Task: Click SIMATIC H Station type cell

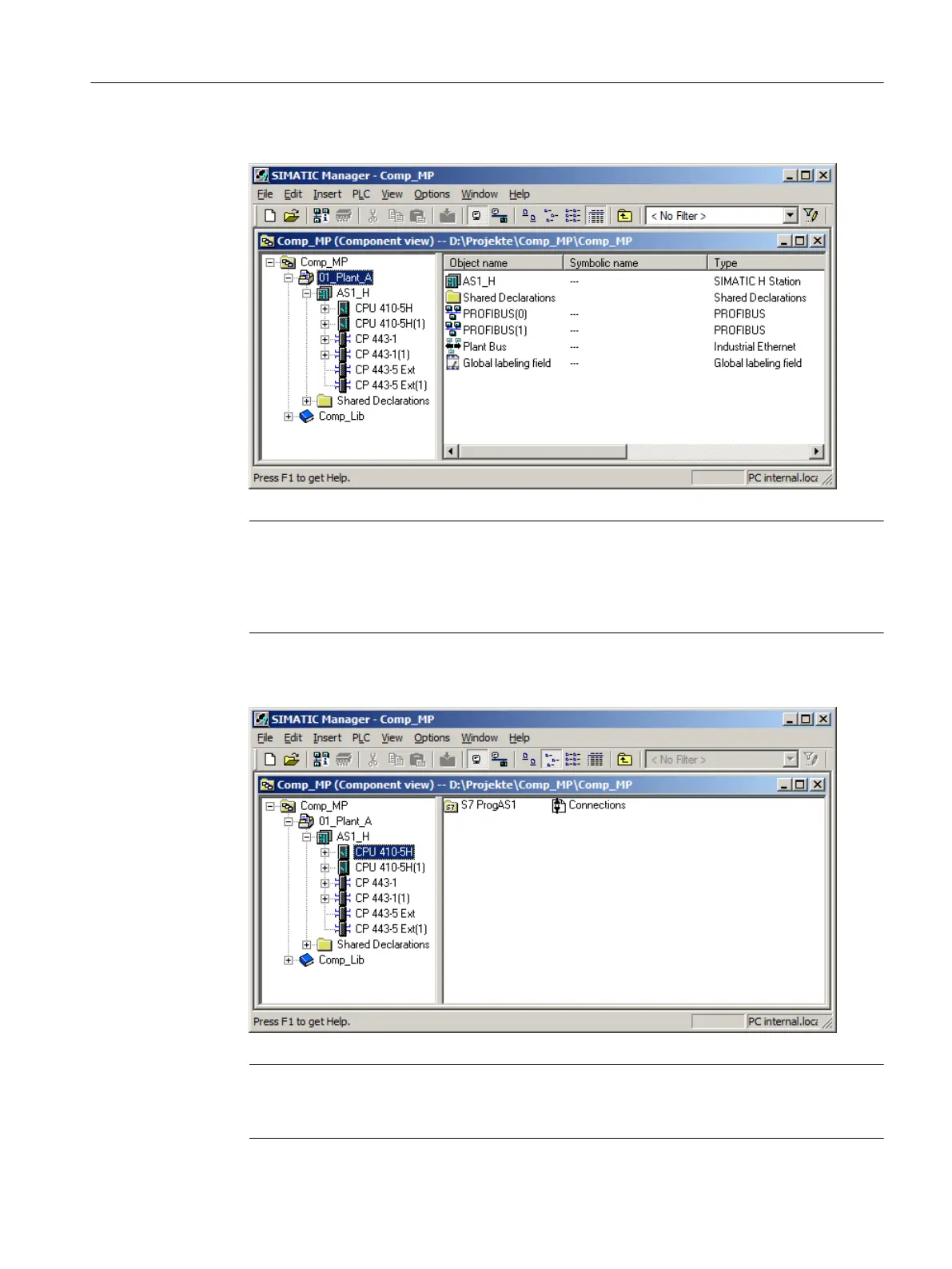Action: point(757,281)
